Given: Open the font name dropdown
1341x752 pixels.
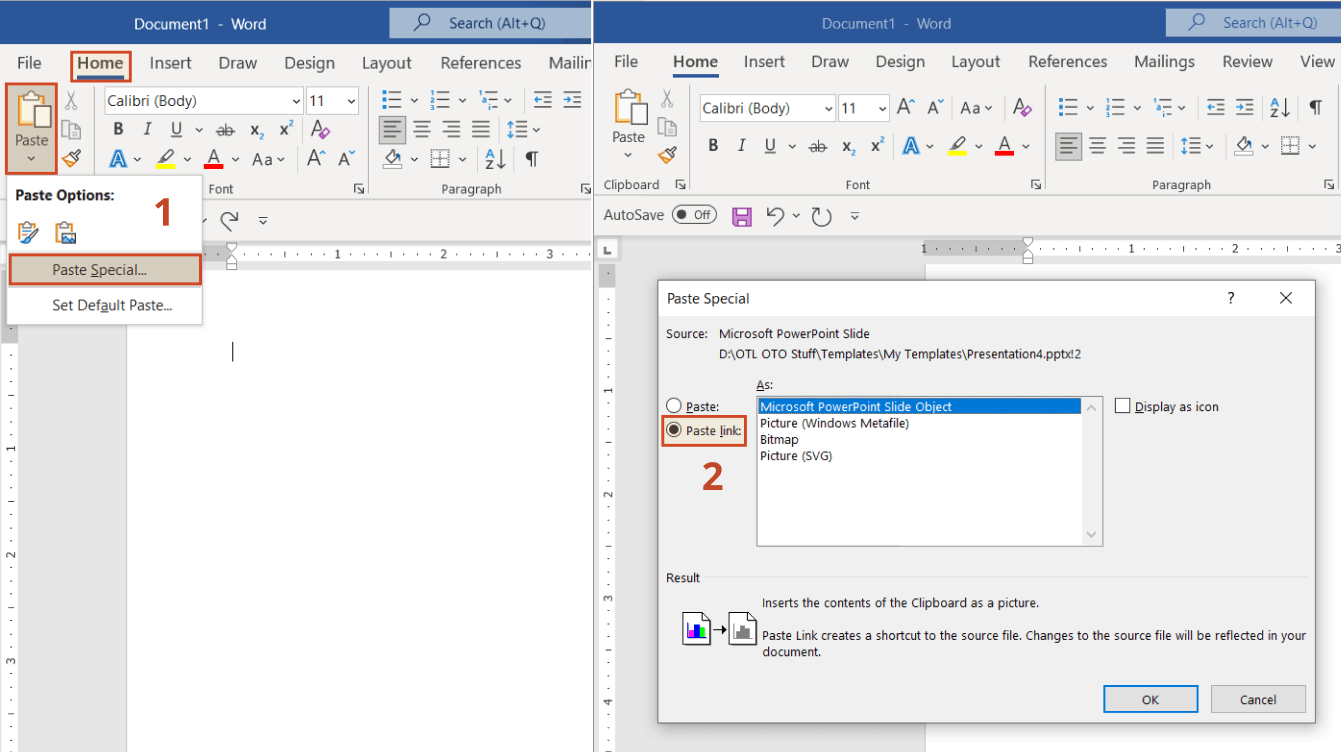Looking at the screenshot, I should pos(295,100).
